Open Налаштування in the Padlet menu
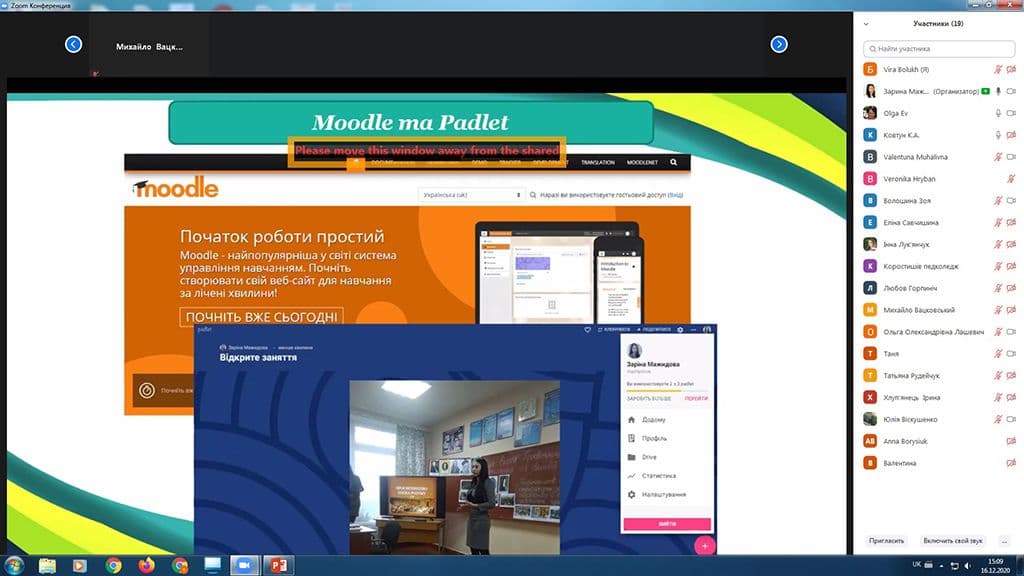The width and height of the screenshot is (1024, 576). coord(664,494)
